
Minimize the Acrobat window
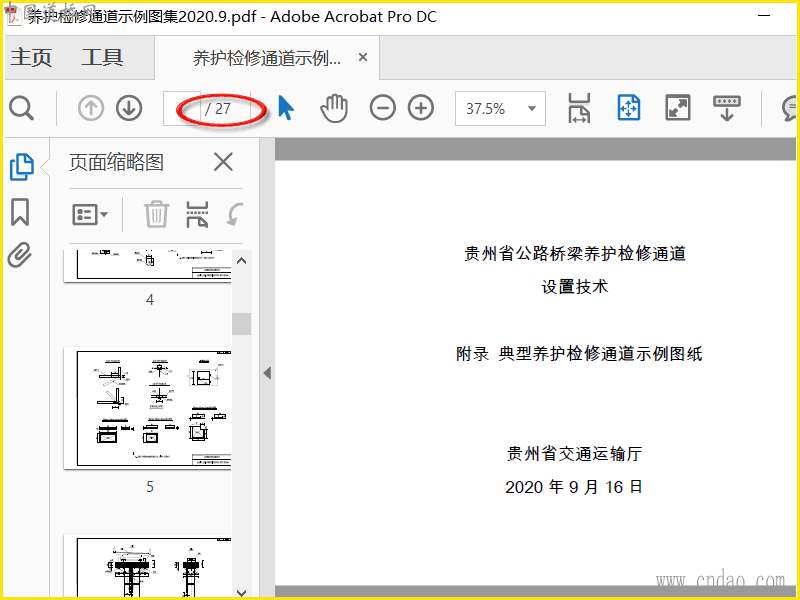(764, 16)
